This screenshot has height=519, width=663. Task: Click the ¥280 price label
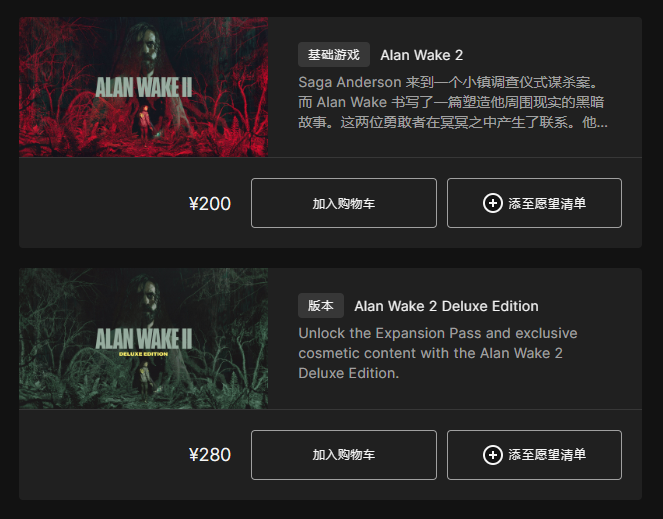[x=210, y=455]
